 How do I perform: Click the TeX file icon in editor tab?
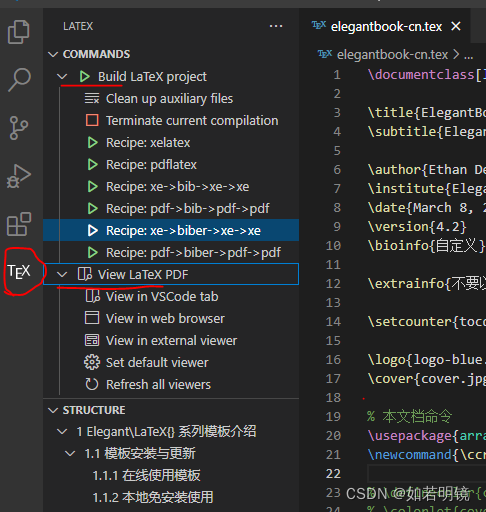coord(319,25)
